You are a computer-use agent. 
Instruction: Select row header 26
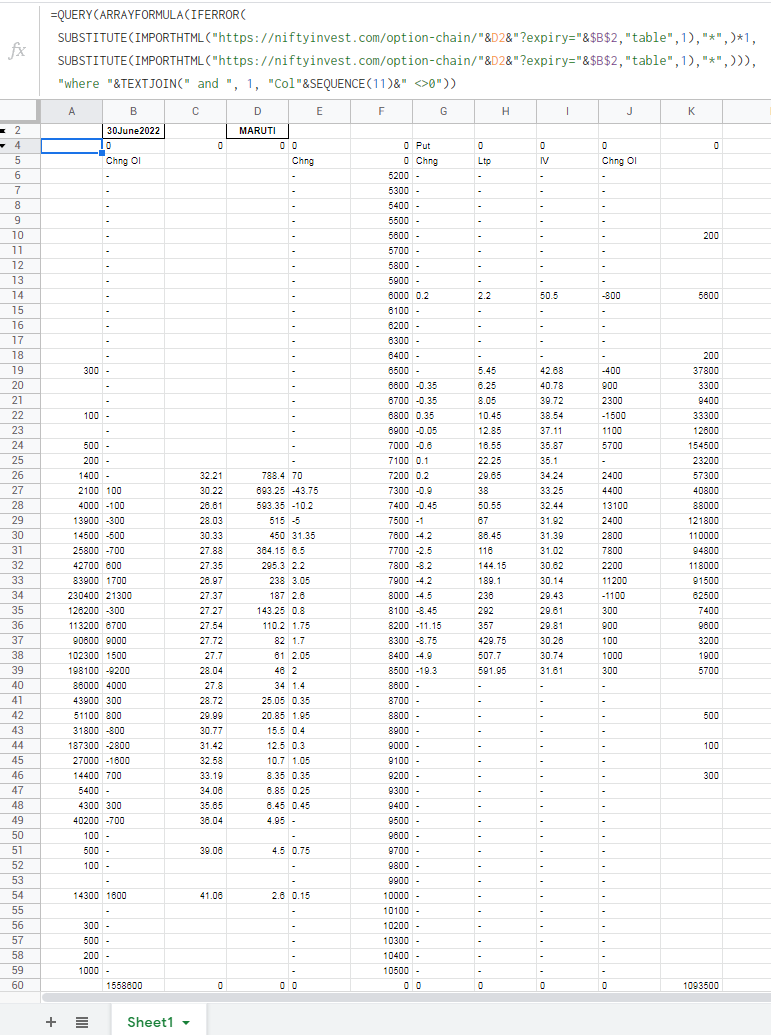pos(18,475)
